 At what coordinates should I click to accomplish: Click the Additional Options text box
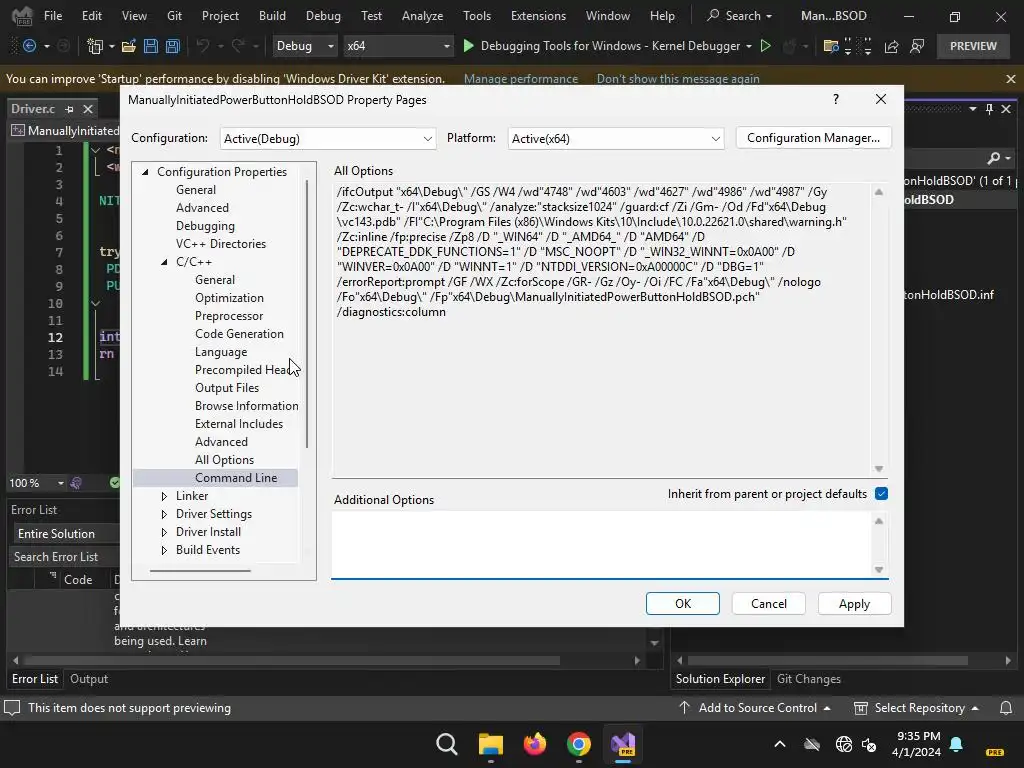[601, 544]
